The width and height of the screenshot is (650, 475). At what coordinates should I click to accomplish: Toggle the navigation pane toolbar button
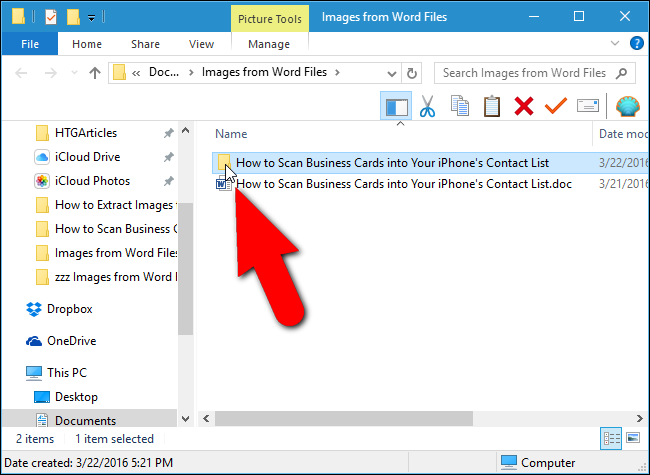(396, 106)
